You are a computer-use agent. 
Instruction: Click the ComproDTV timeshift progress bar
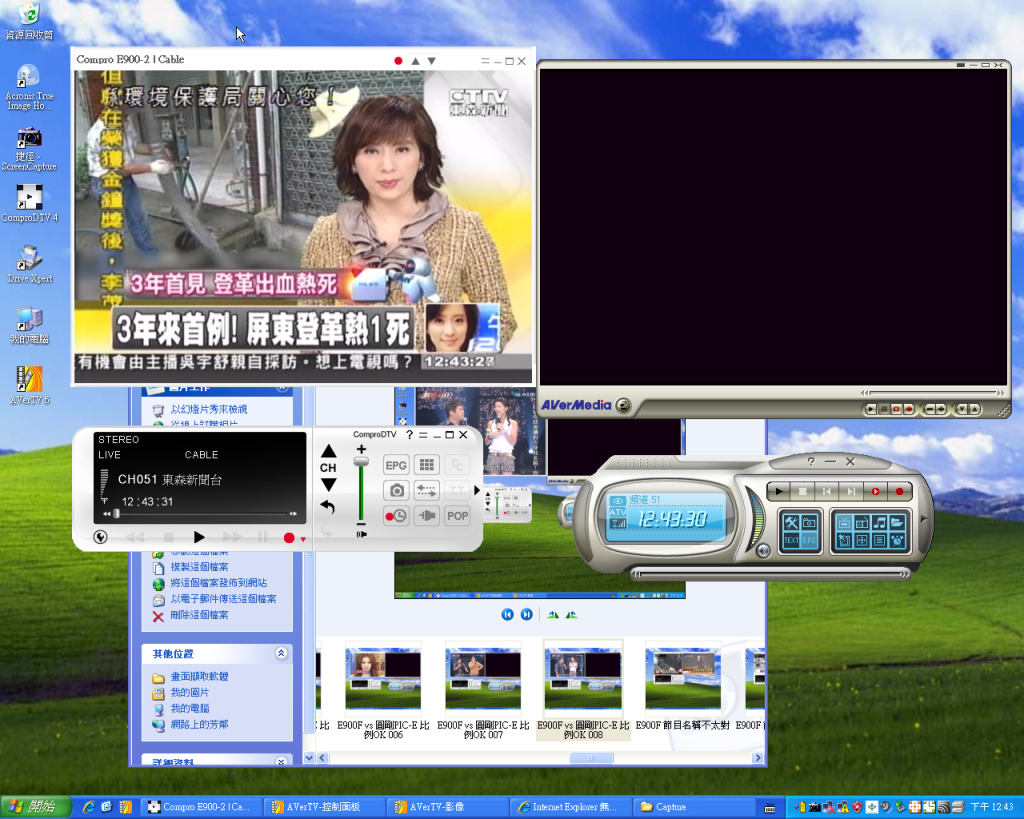click(x=199, y=514)
